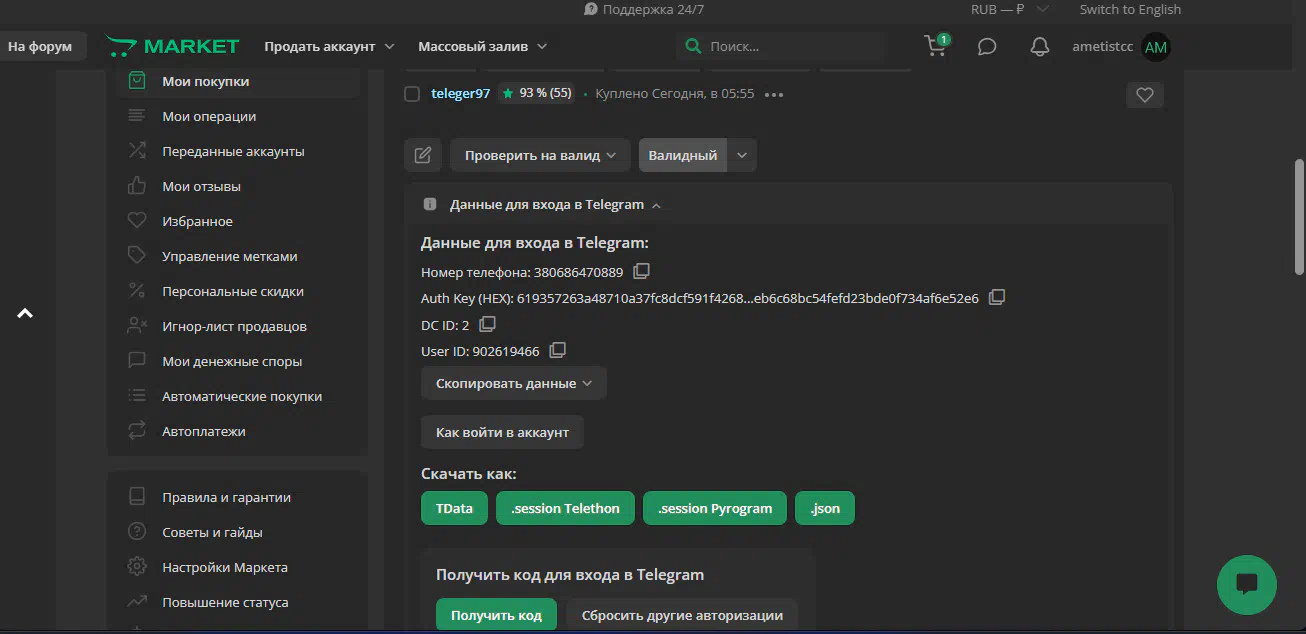Viewport: 1306px width, 634px height.
Task: Click the Советы и гайды question icon
Action: click(x=137, y=532)
